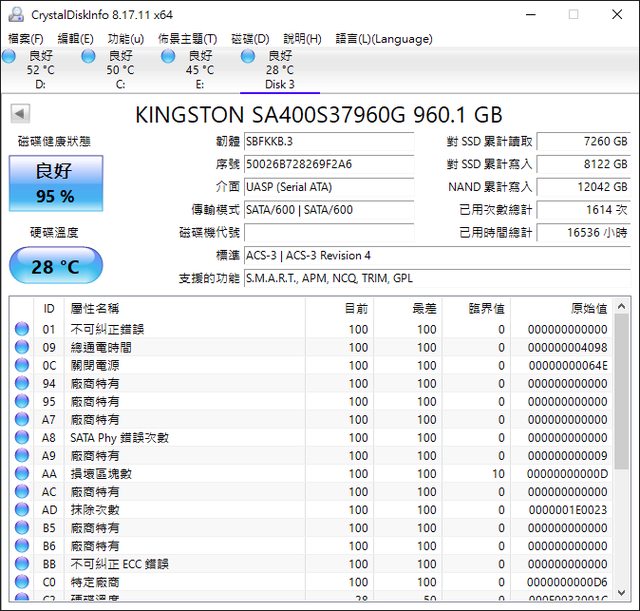
Task: Select drive C: status orb at 50 °C
Action: pyautogui.click(x=89, y=56)
